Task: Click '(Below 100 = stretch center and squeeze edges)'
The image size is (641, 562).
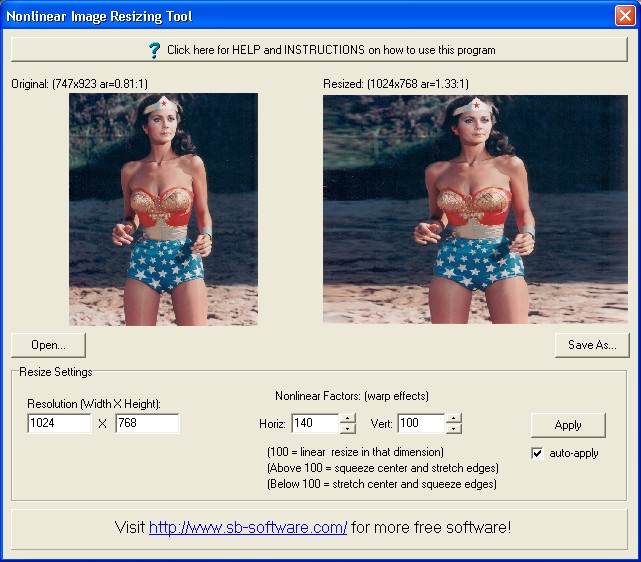Action: point(382,484)
